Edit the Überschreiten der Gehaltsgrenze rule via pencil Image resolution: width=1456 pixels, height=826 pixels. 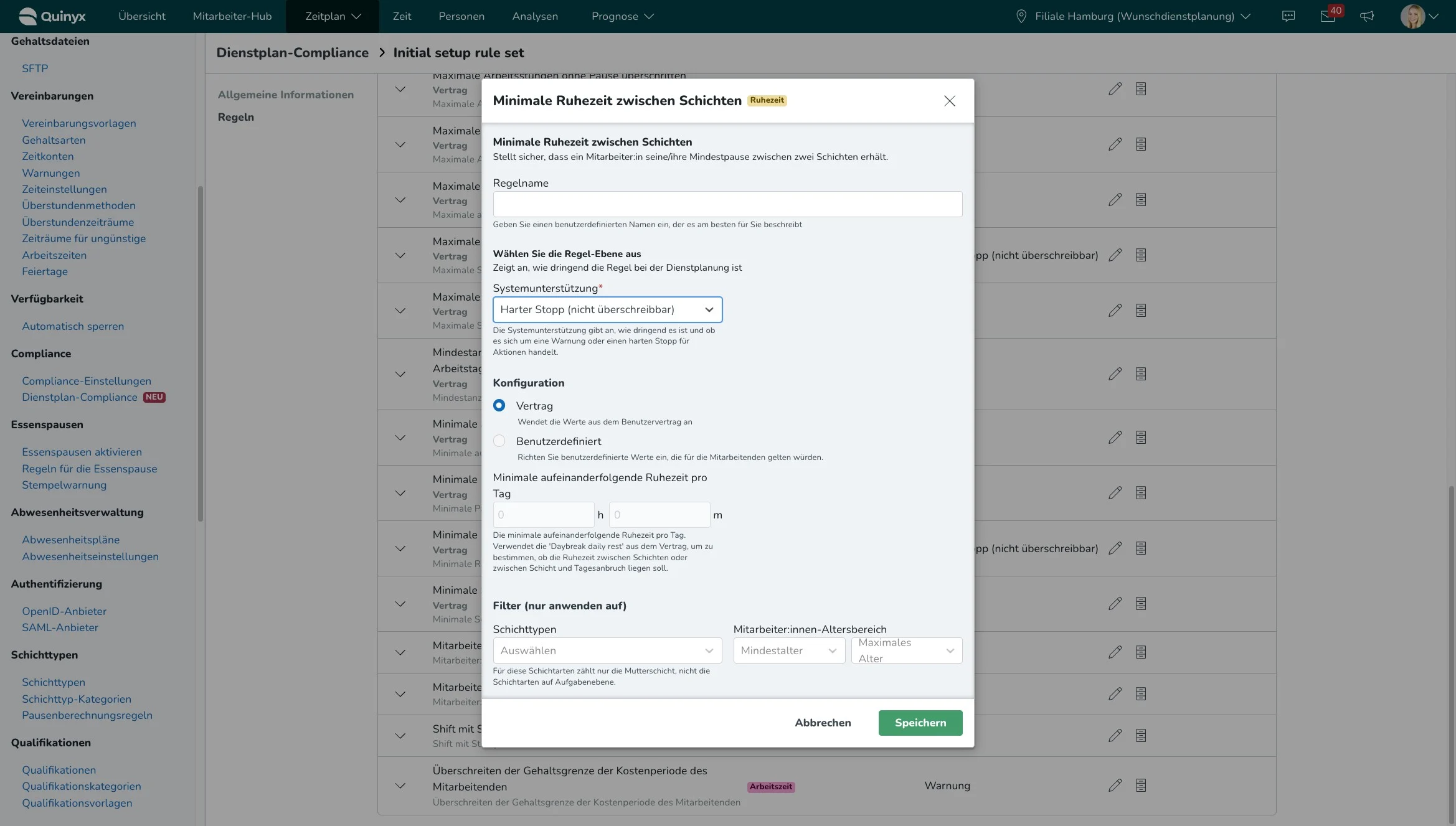point(1115,786)
